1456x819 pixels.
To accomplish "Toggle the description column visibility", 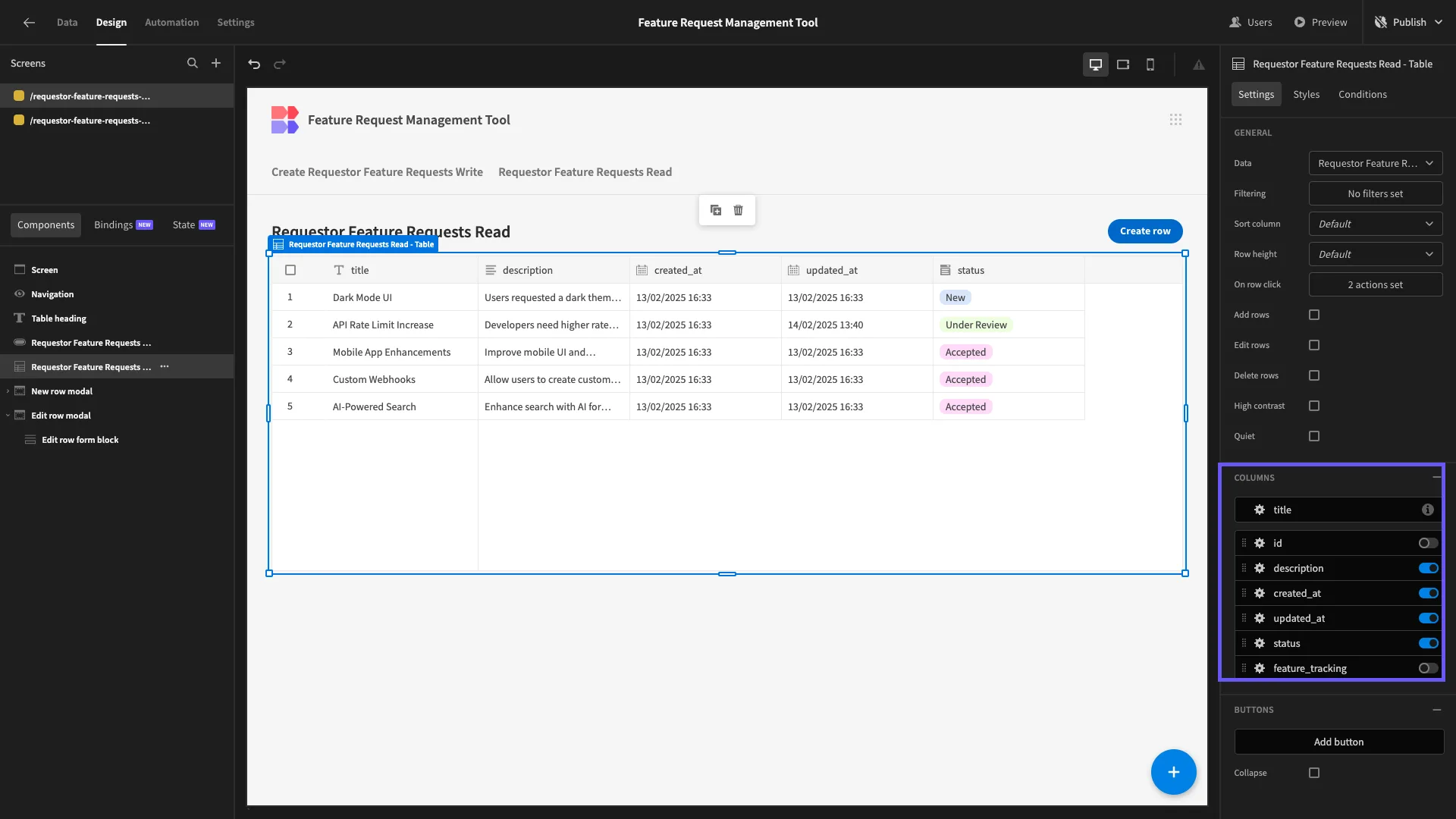I will point(1428,568).
